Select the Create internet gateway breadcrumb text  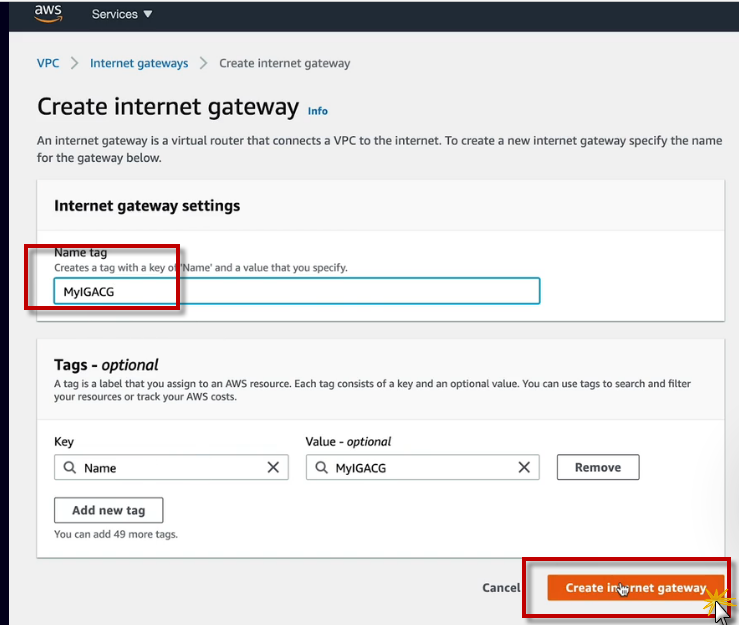(x=284, y=63)
